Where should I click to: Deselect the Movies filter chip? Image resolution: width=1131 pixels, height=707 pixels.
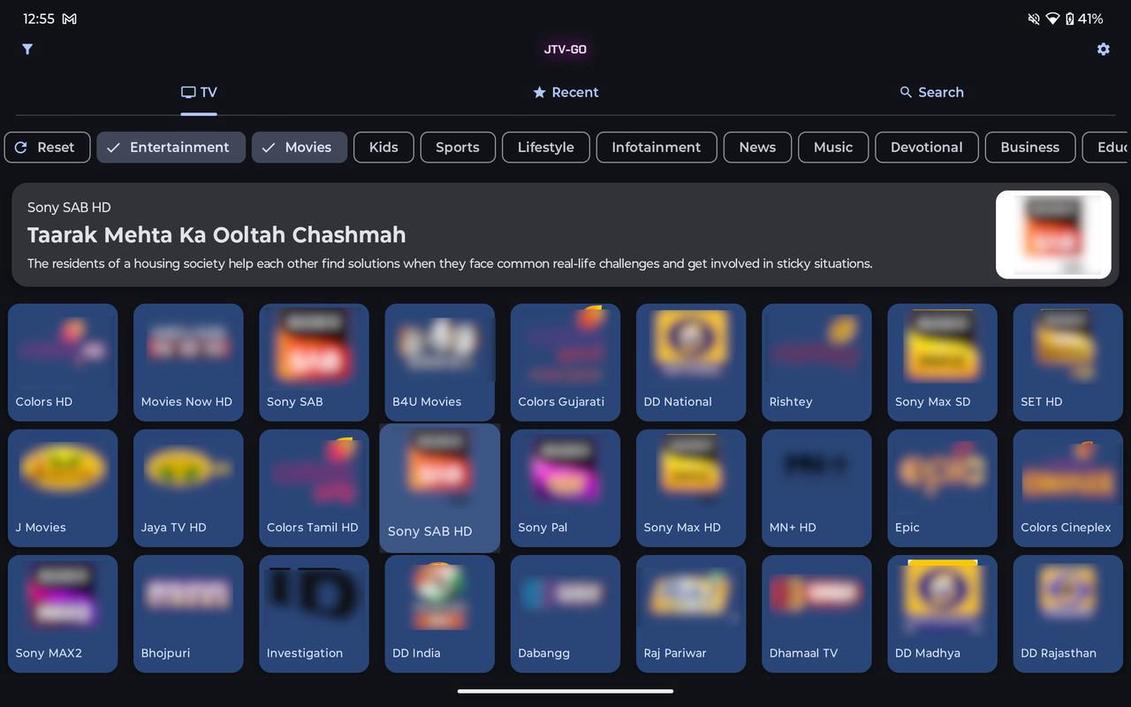tap(299, 147)
